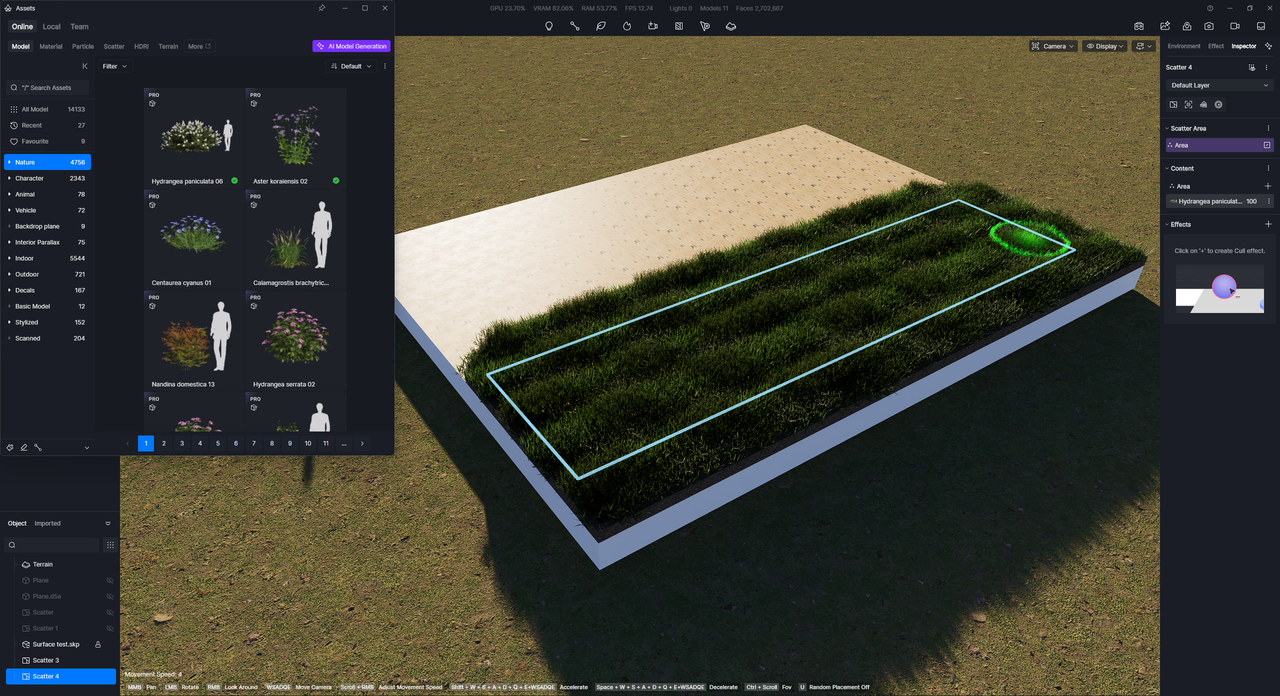
Task: Click the leaf vegetation tool icon
Action: click(601, 26)
